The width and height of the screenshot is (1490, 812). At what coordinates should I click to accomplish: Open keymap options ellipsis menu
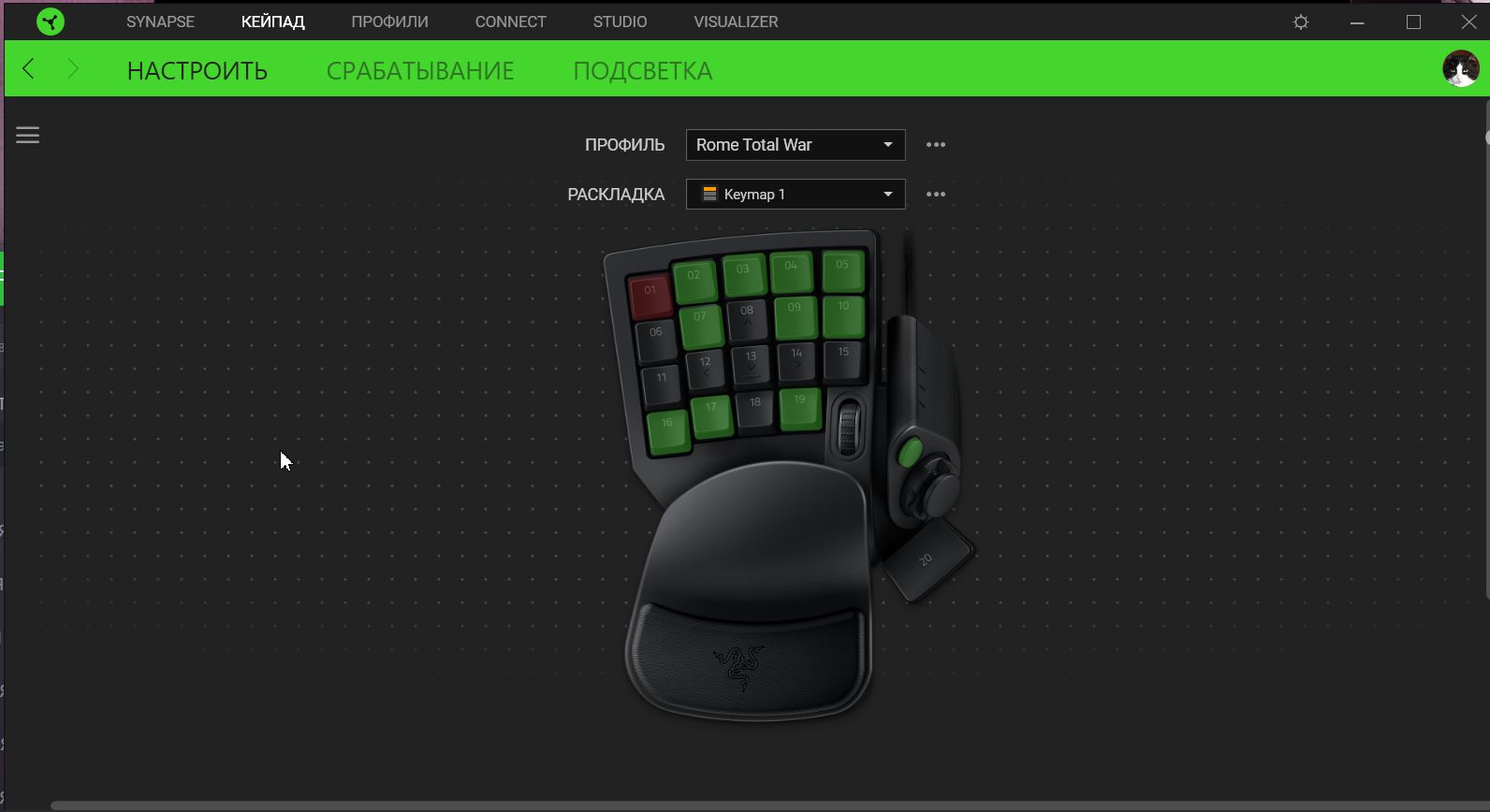coord(936,195)
